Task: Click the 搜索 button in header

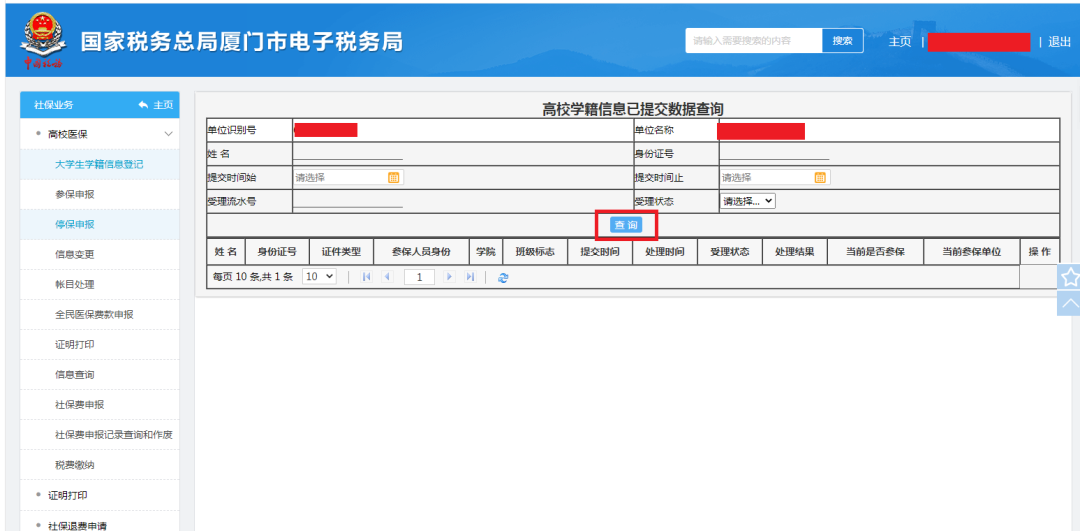Action: tap(842, 41)
